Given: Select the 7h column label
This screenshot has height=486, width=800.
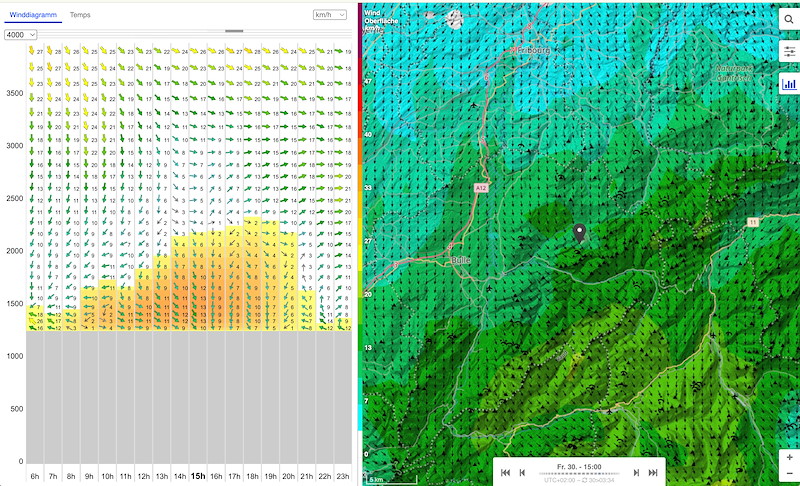Looking at the screenshot, I should pos(53,476).
